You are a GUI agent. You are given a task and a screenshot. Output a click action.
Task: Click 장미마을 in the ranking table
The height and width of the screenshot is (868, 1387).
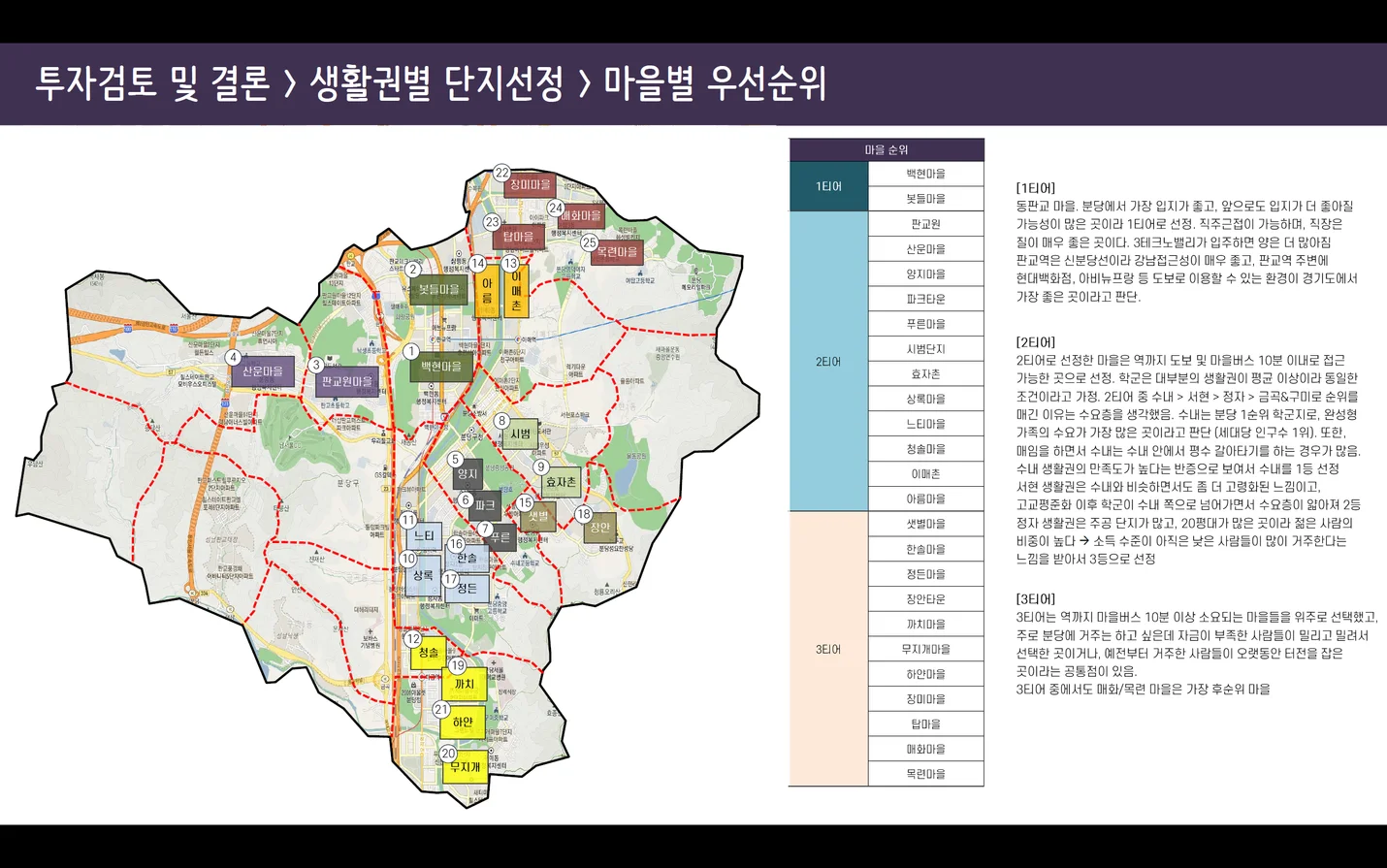[x=926, y=699]
